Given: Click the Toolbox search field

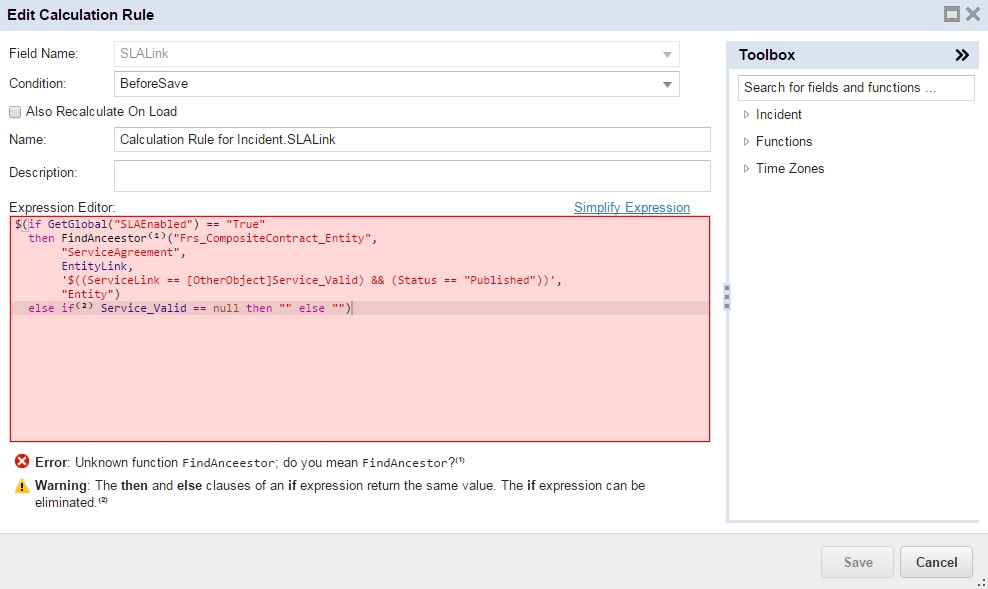Looking at the screenshot, I should tap(855, 88).
